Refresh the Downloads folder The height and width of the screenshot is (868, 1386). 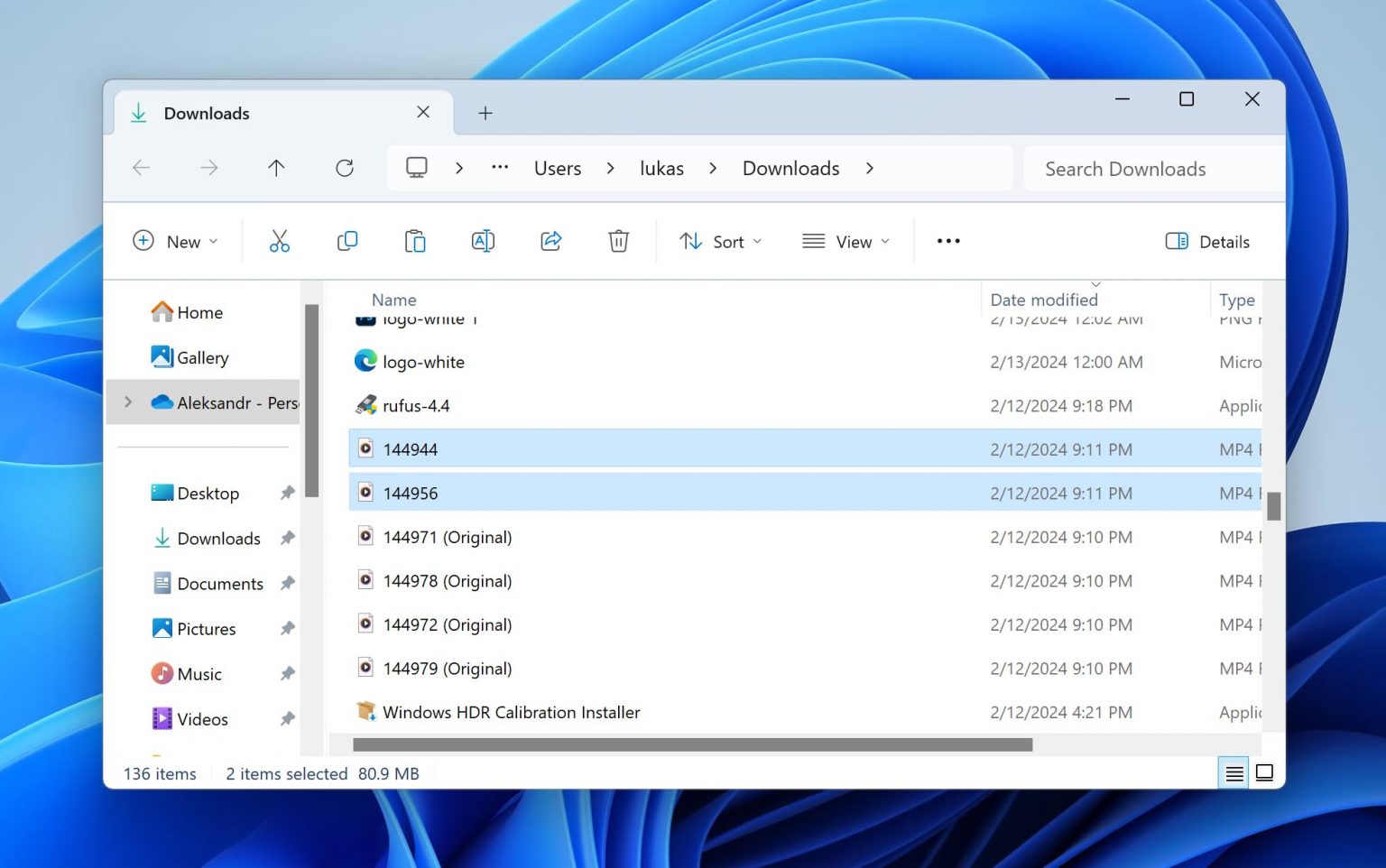(345, 168)
